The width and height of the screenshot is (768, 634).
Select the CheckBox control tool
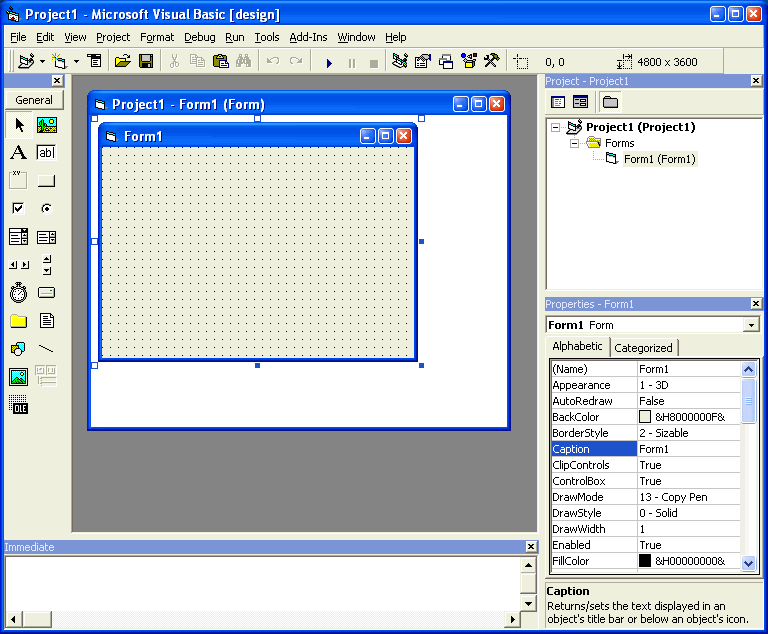(x=19, y=209)
